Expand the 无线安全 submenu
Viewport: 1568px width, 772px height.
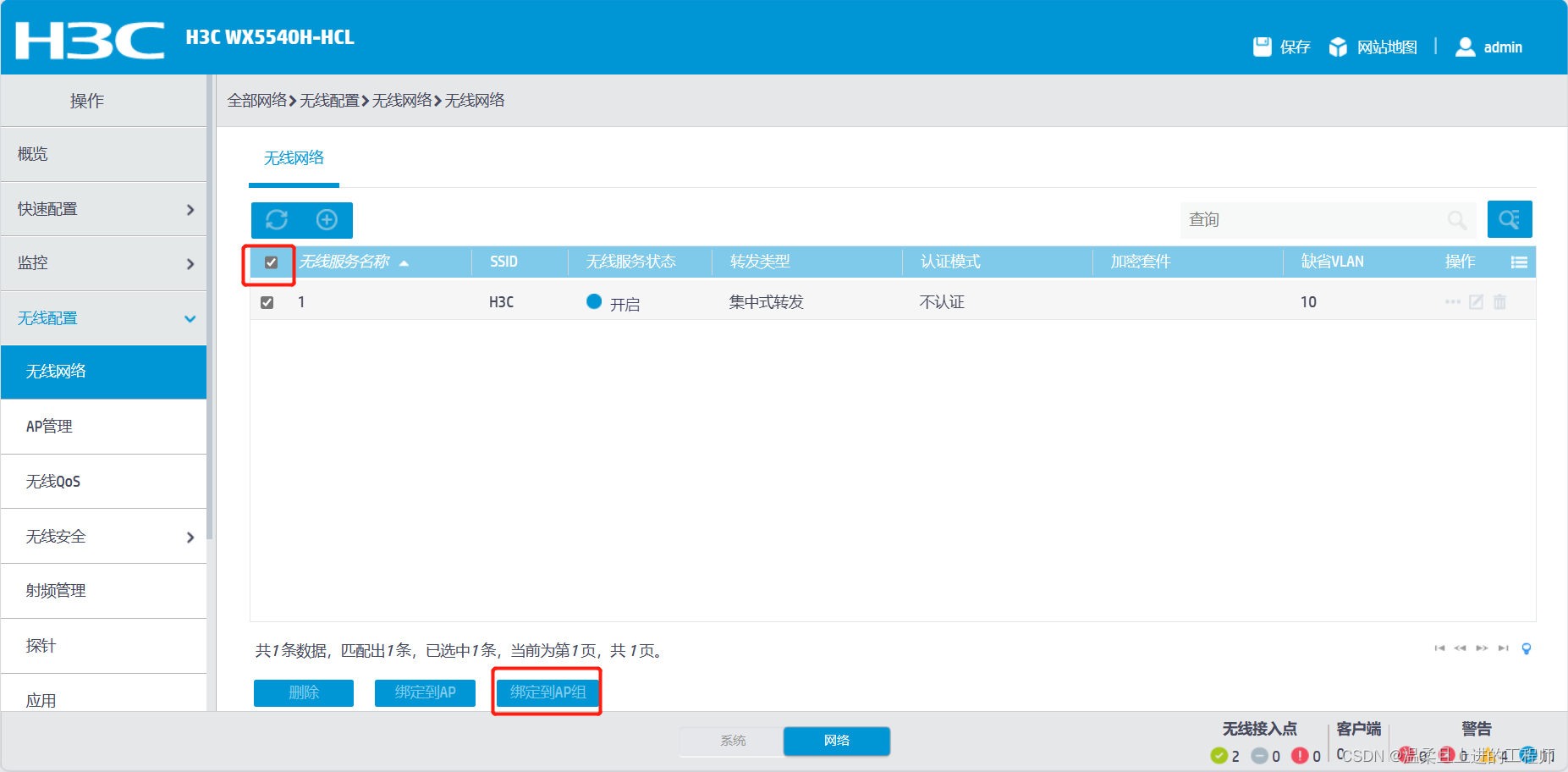(103, 537)
